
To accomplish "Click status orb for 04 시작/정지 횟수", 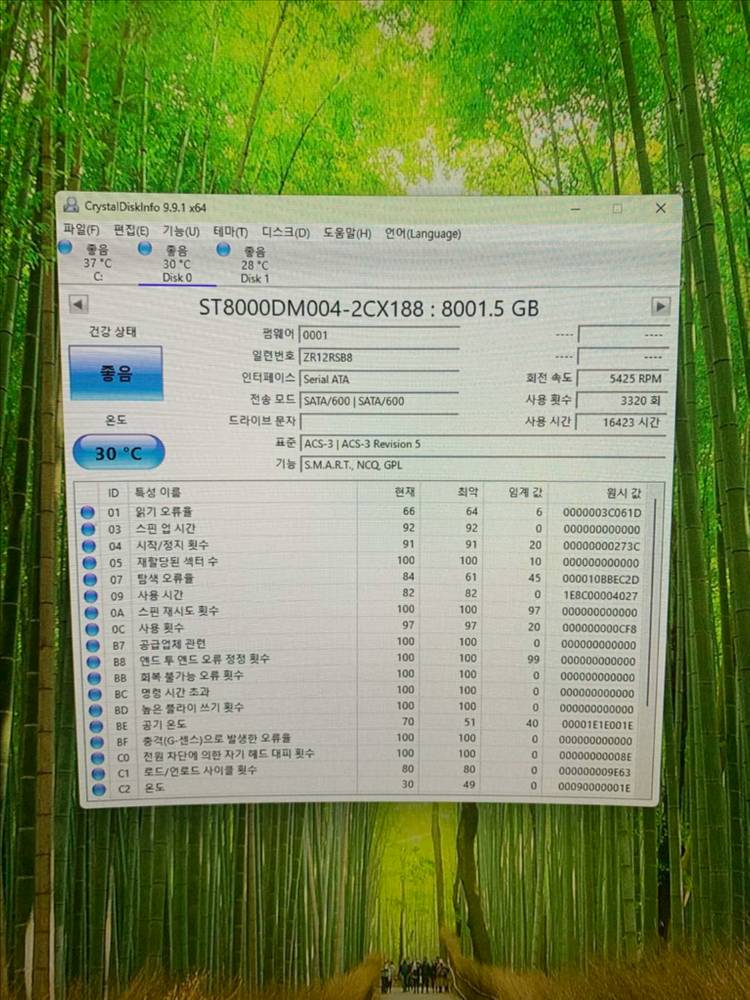I will point(89,546).
